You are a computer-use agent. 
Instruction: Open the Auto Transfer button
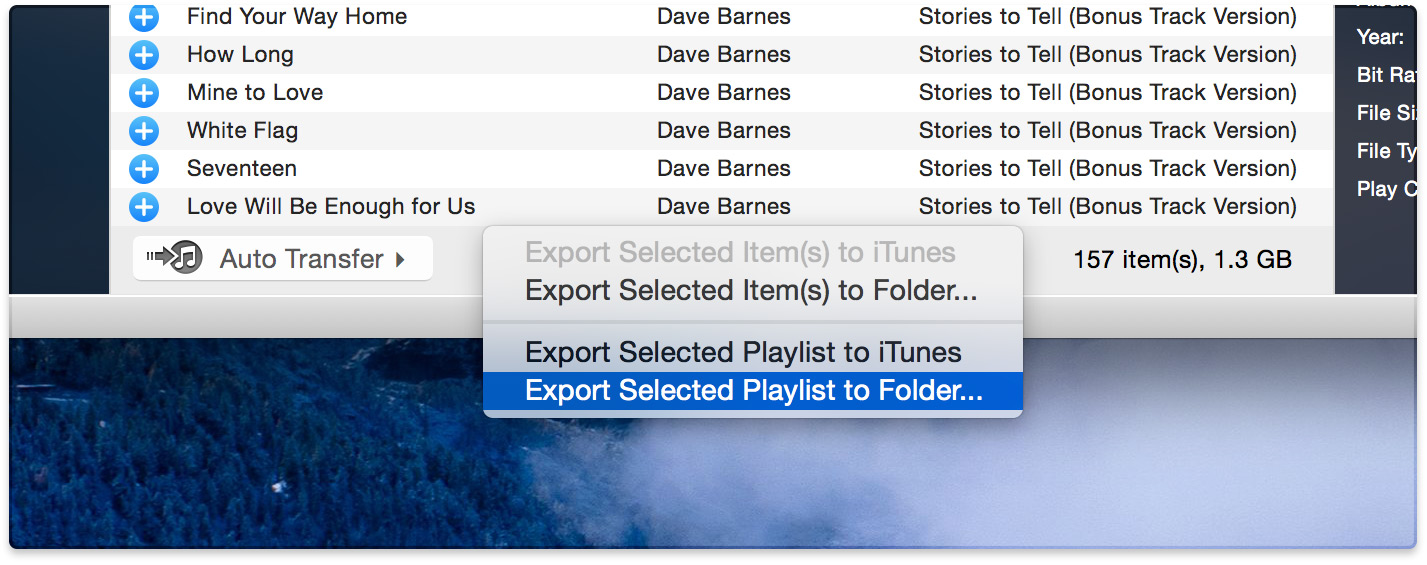[x=283, y=259]
